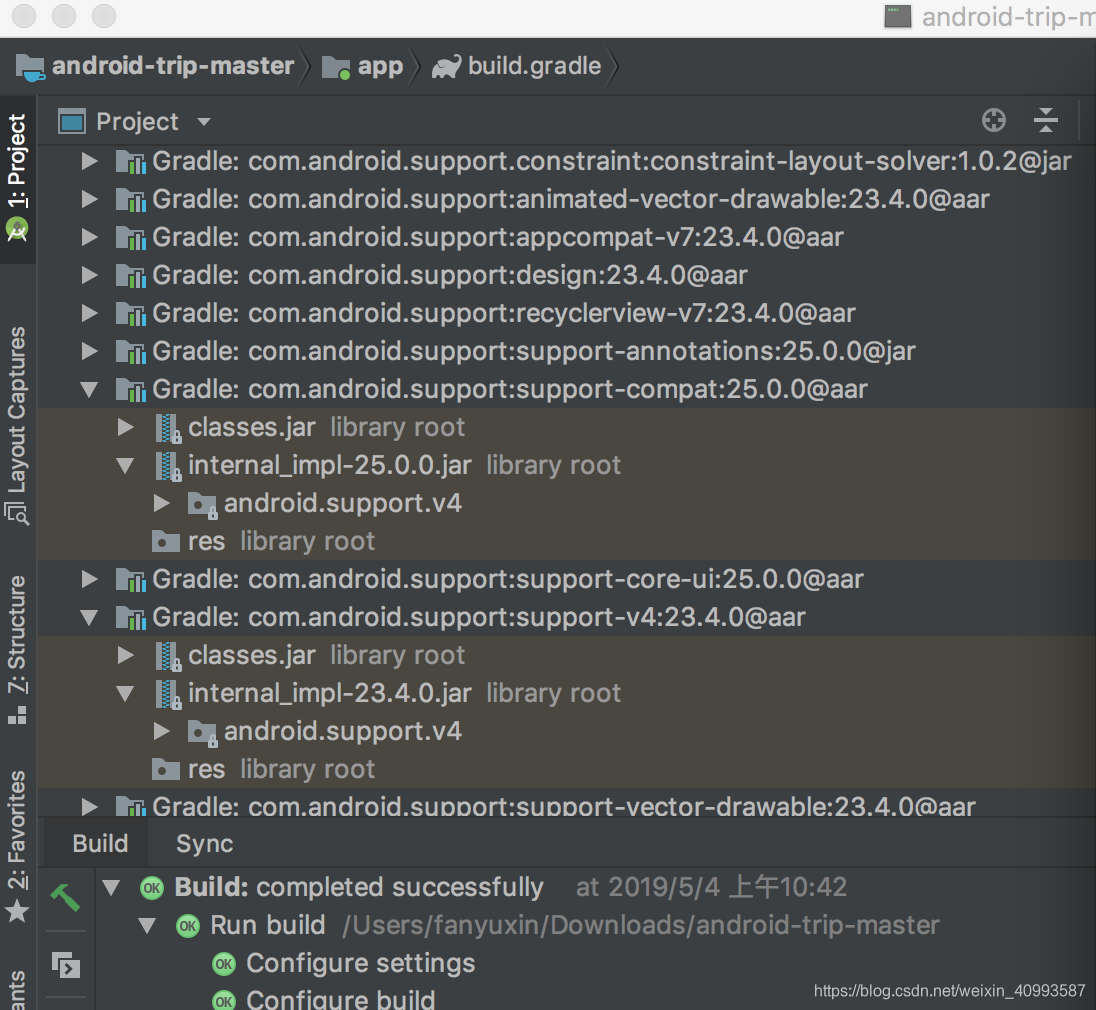Screen dimensions: 1096x1010
Task: Collapse the Build: completed successfully node
Action: 111,888
